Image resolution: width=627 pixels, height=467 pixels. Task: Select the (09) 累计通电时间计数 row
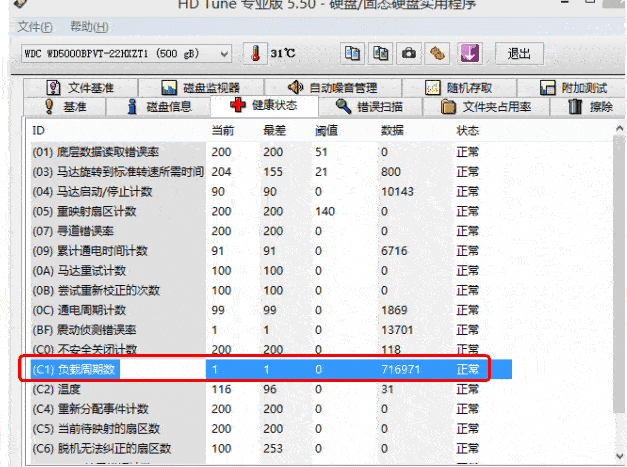pyautogui.click(x=271, y=251)
